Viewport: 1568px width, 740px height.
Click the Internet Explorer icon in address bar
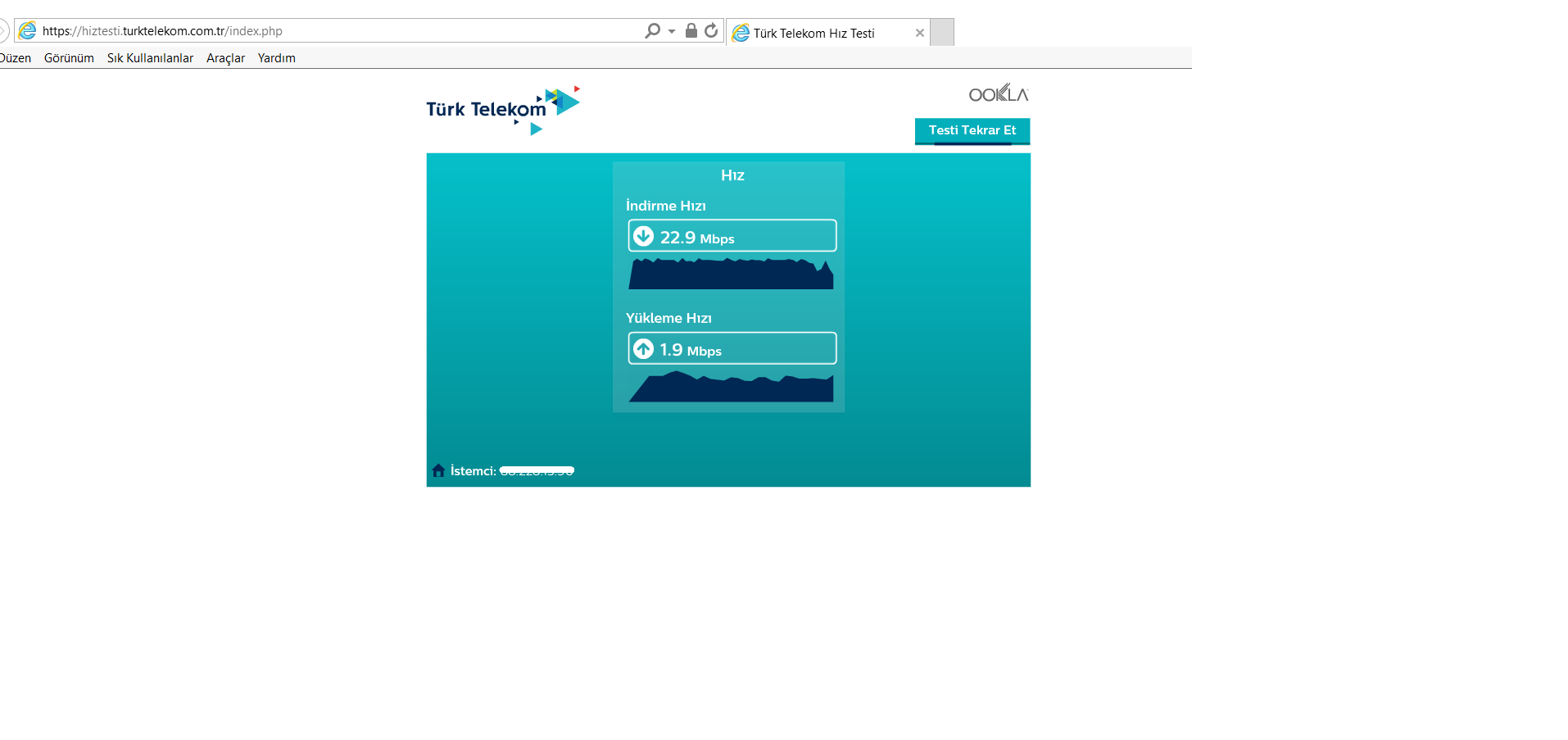[28, 31]
